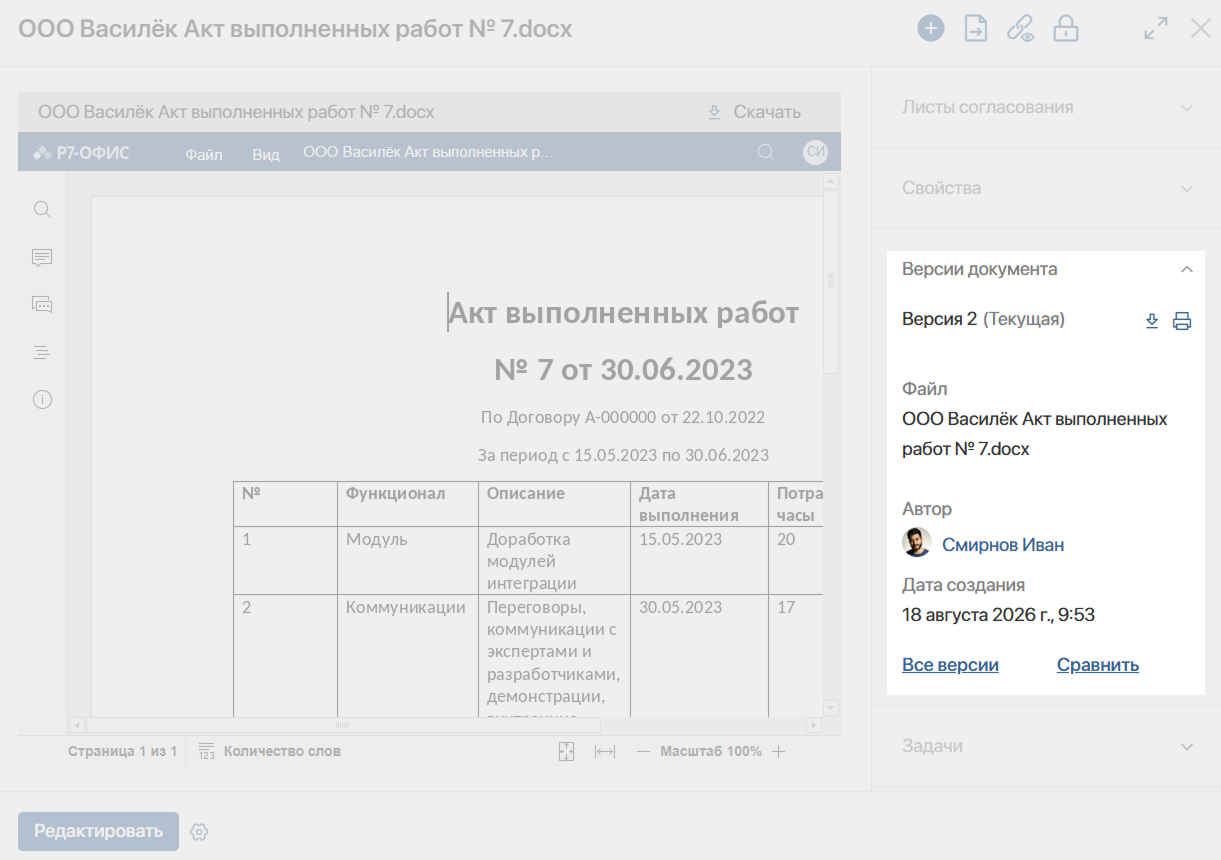Click fit to width icon

coord(605,751)
